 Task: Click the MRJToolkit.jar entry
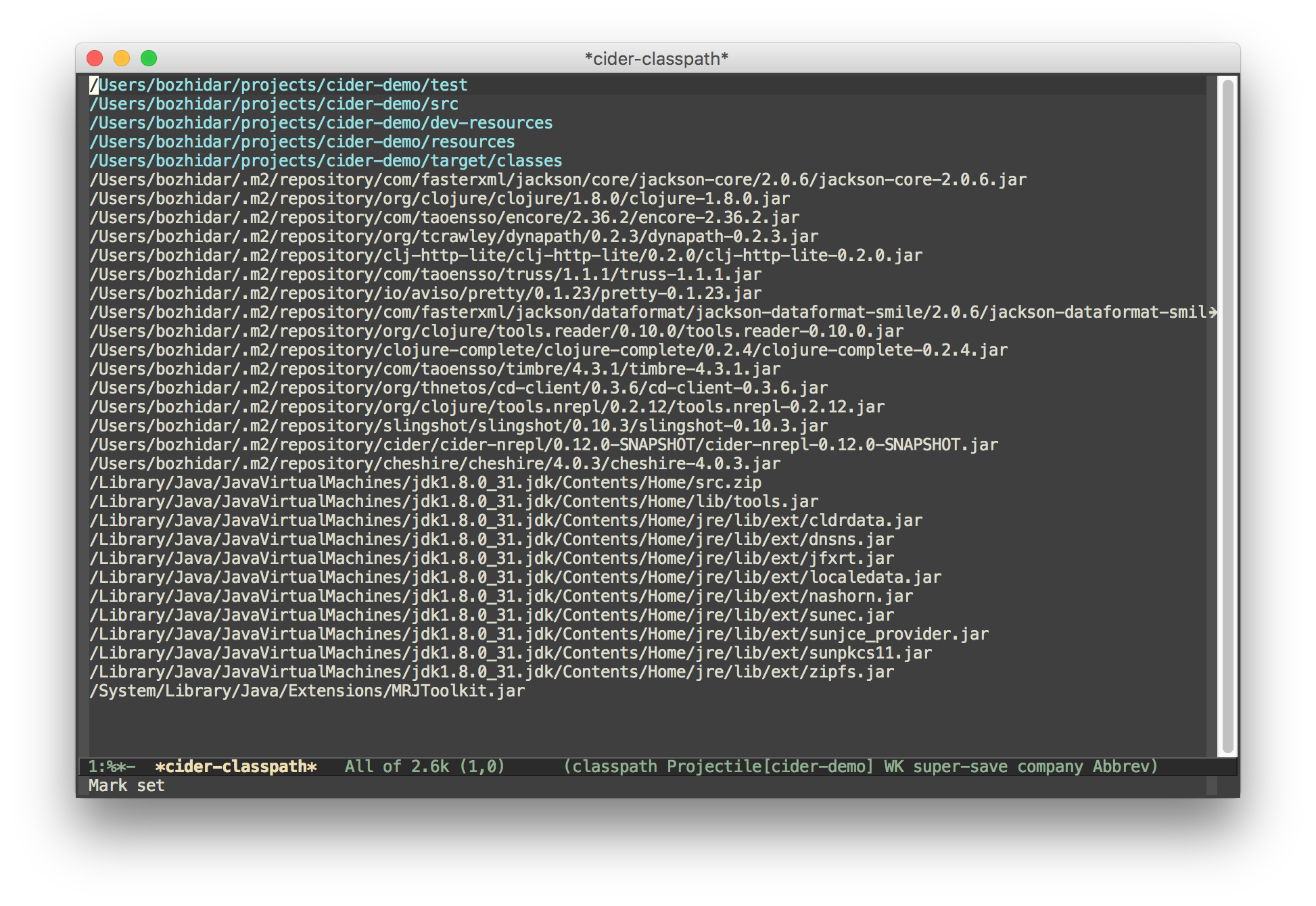tap(306, 690)
